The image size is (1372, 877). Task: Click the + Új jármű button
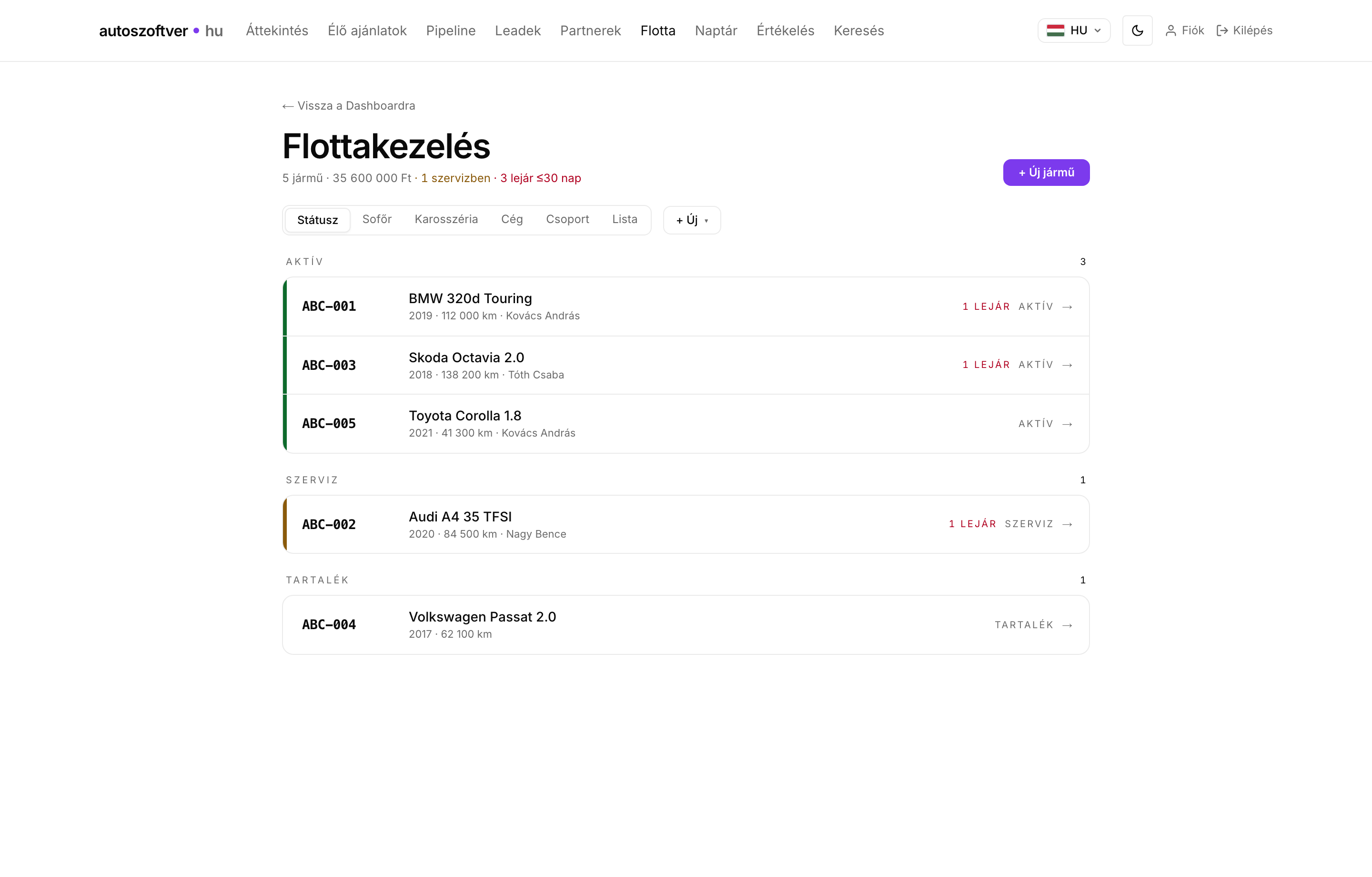point(1046,172)
